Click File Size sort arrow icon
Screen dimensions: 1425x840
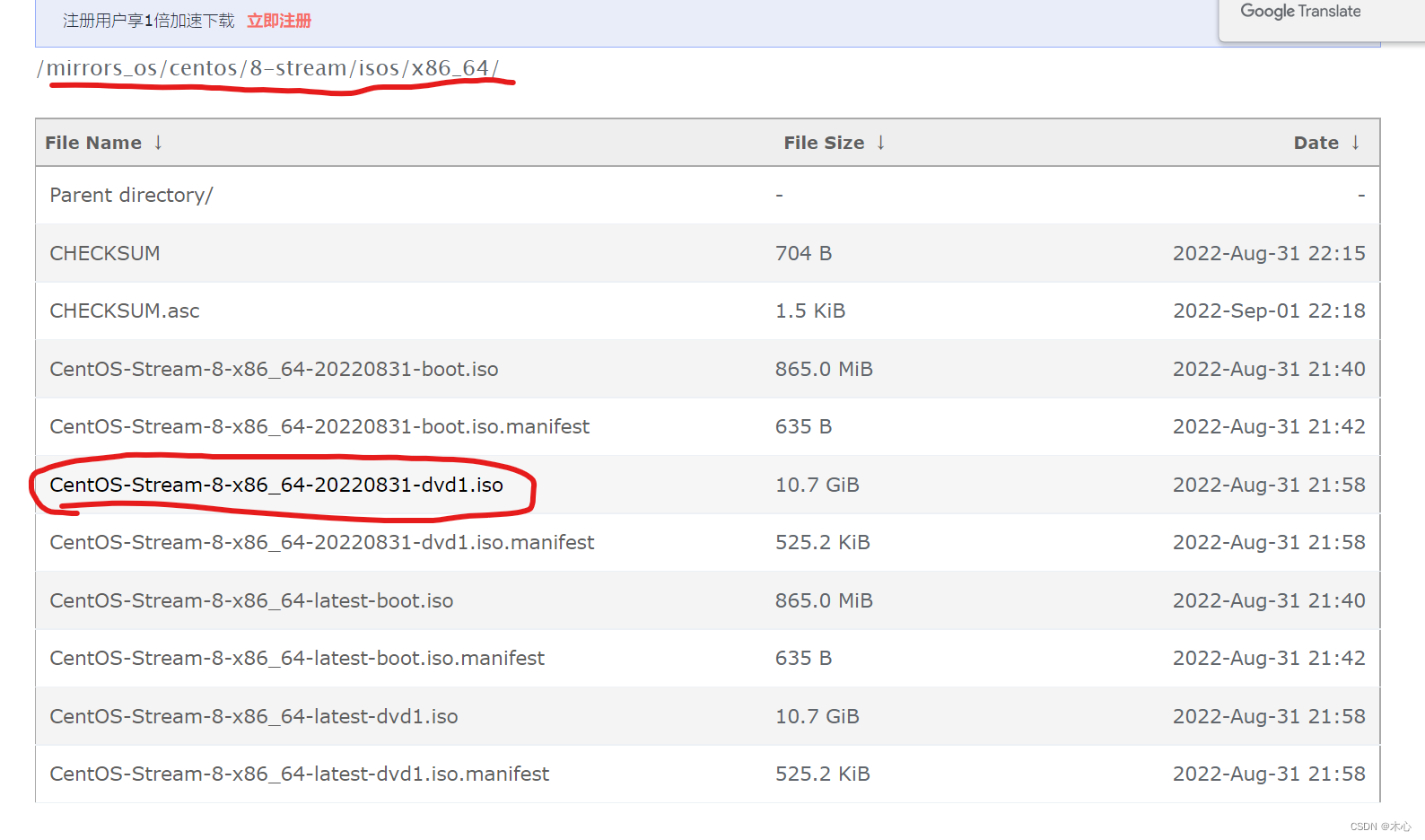(881, 143)
